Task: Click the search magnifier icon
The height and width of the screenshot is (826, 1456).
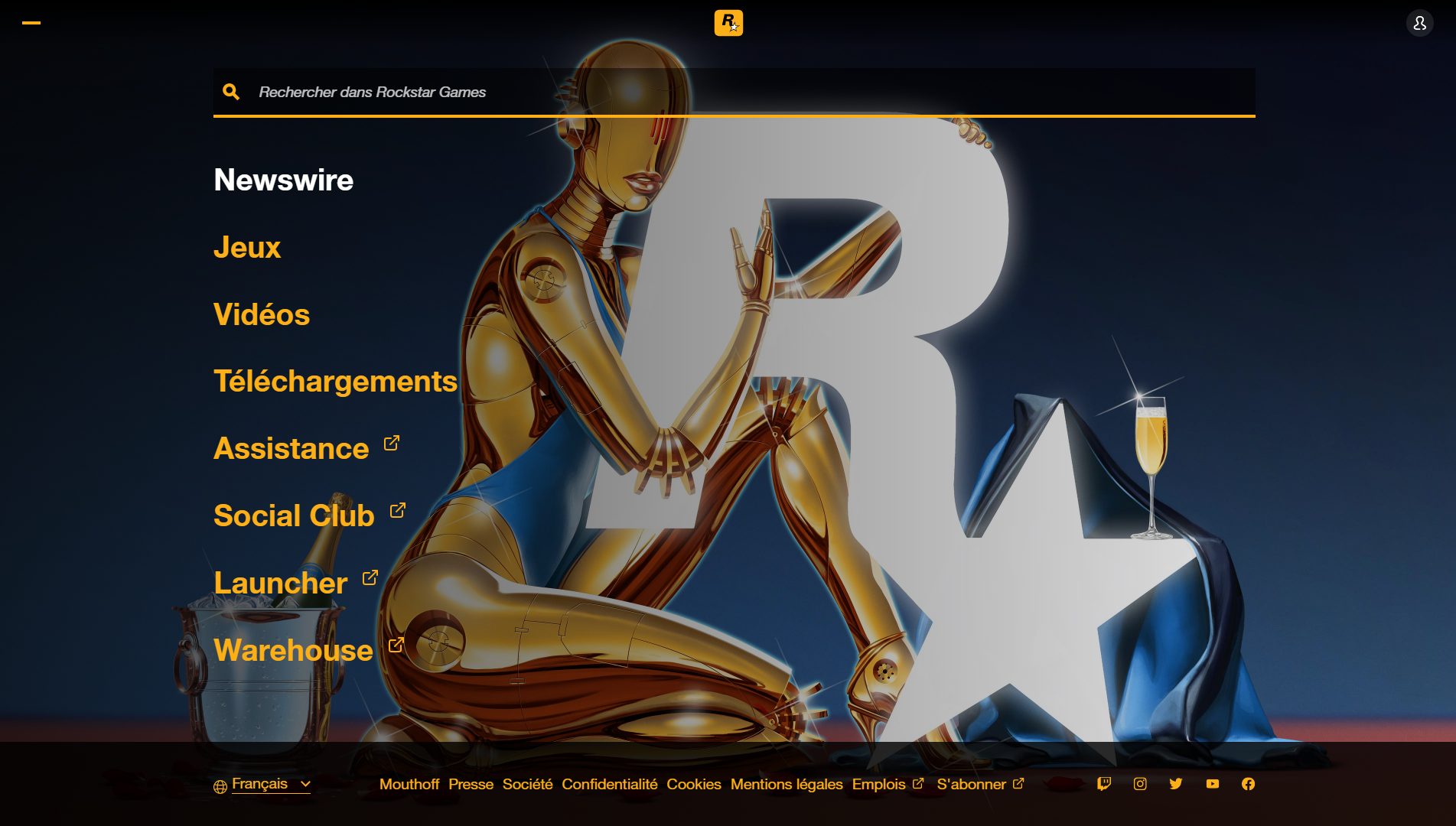Action: 231,92
